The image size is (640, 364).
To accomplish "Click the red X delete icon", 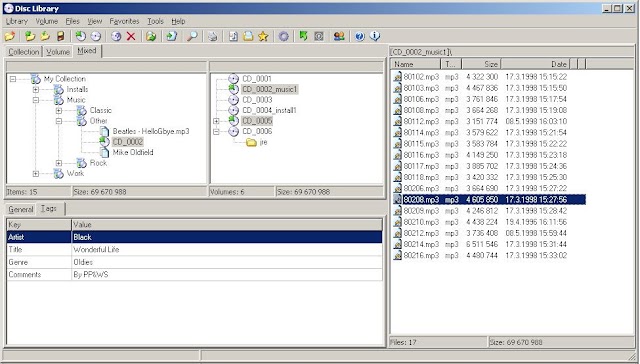I will pos(131,36).
